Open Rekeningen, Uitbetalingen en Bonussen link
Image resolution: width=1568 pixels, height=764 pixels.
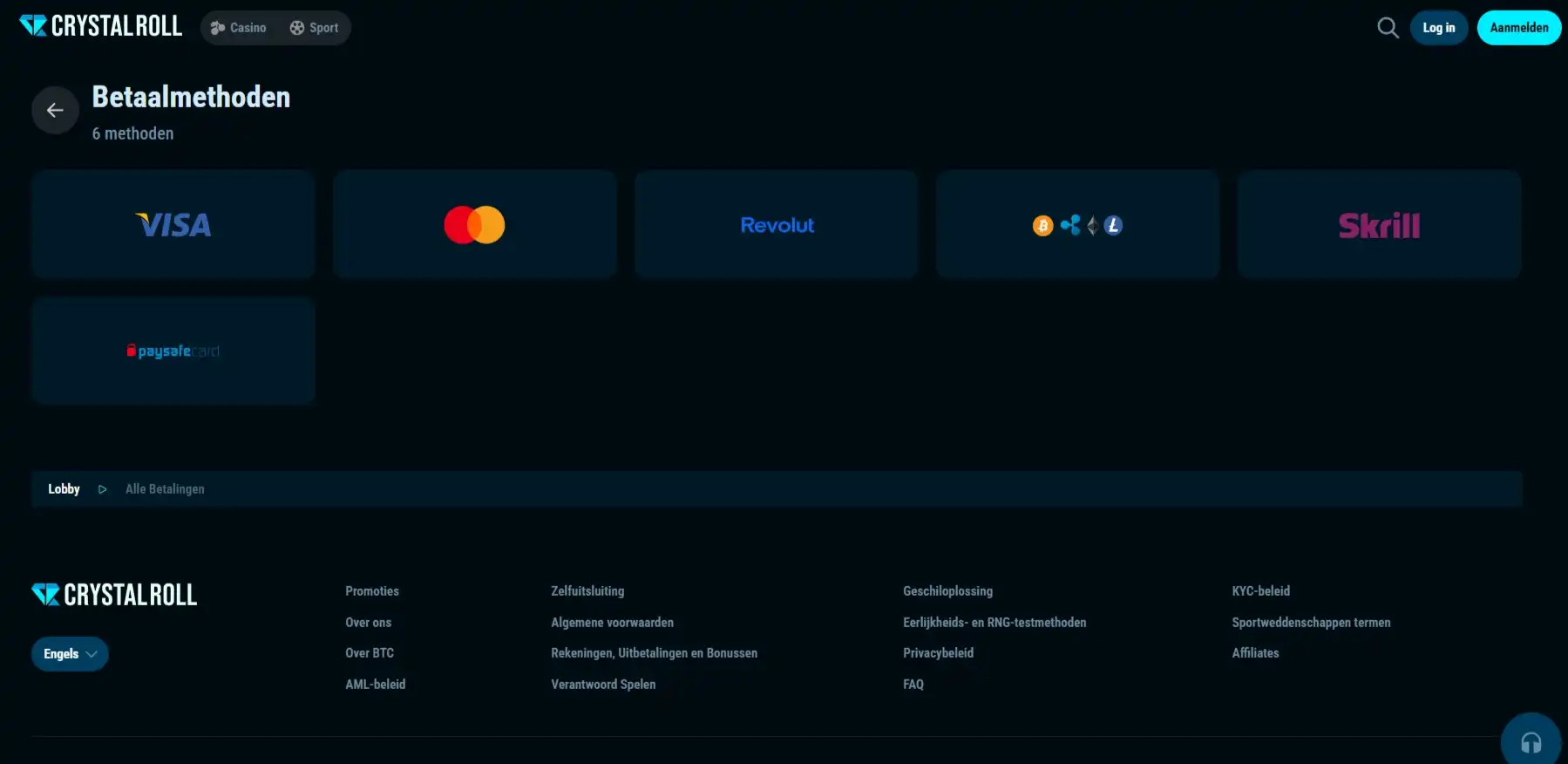pos(654,653)
